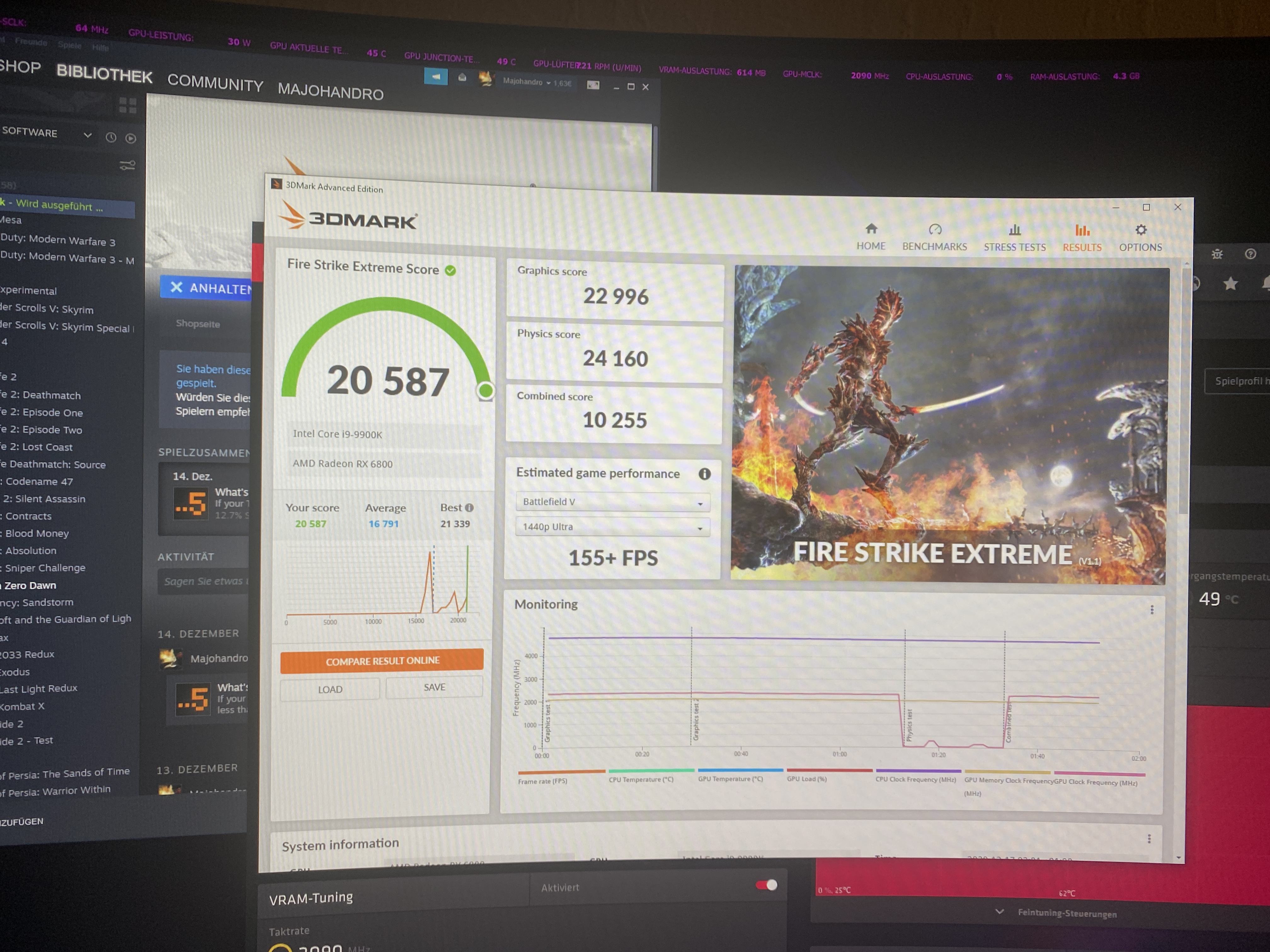This screenshot has width=1270, height=952.
Task: Open the Options gear icon
Action: (1141, 230)
